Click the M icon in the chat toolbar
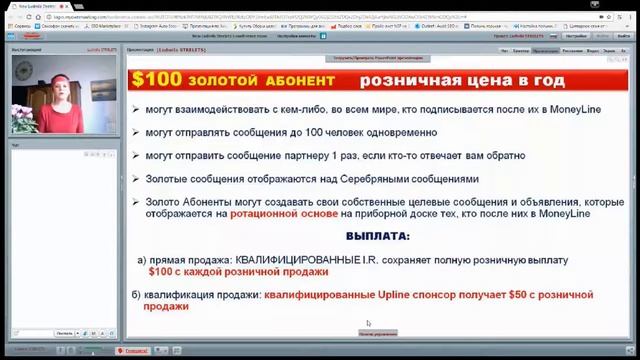This screenshot has height=360, width=640. click(94, 333)
